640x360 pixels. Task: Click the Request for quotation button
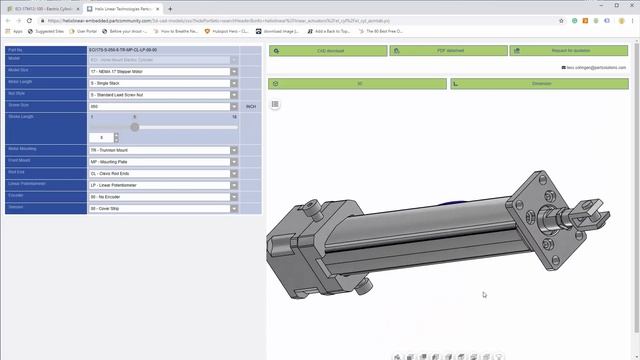coord(569,51)
